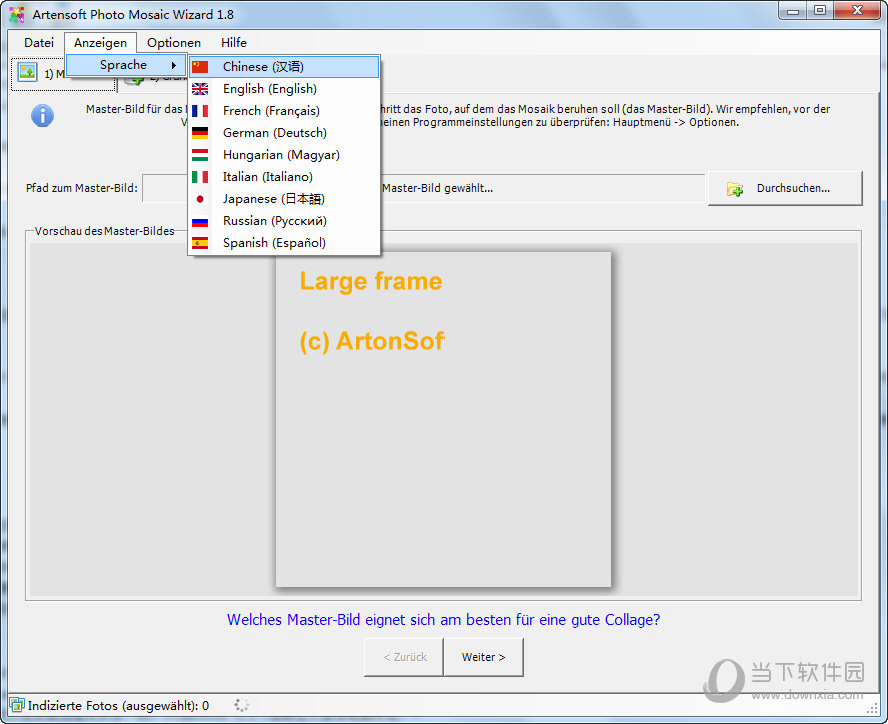Click the folder icon on Durchsuchen button
888x724 pixels.
click(x=735, y=189)
